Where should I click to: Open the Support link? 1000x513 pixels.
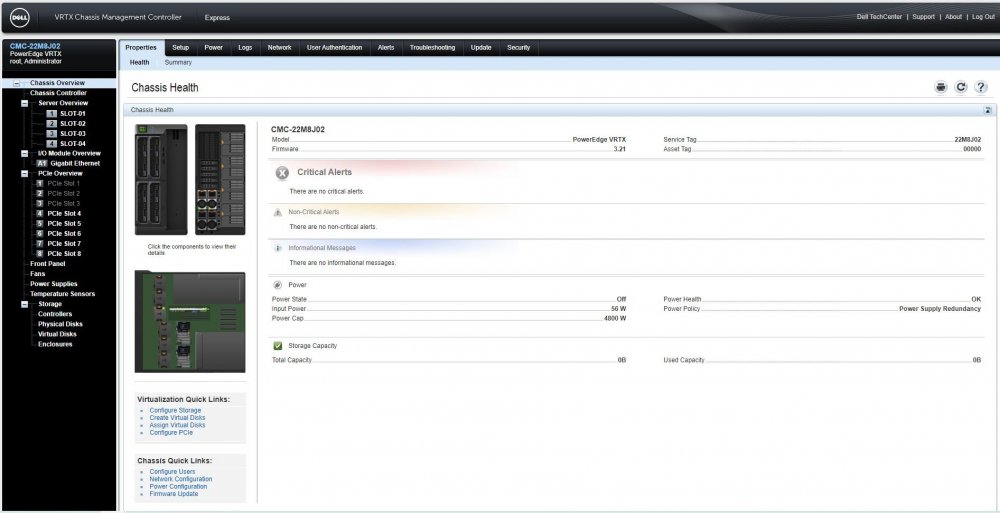point(923,17)
